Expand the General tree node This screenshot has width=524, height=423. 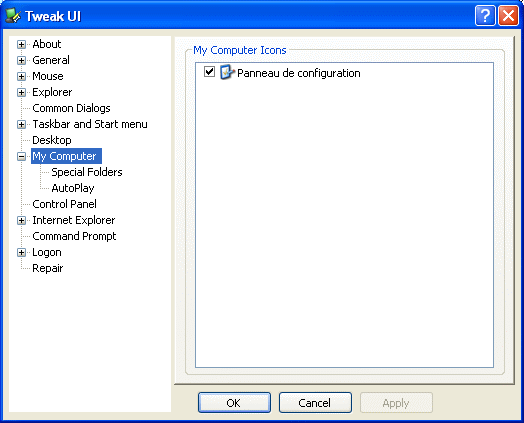tap(21, 60)
